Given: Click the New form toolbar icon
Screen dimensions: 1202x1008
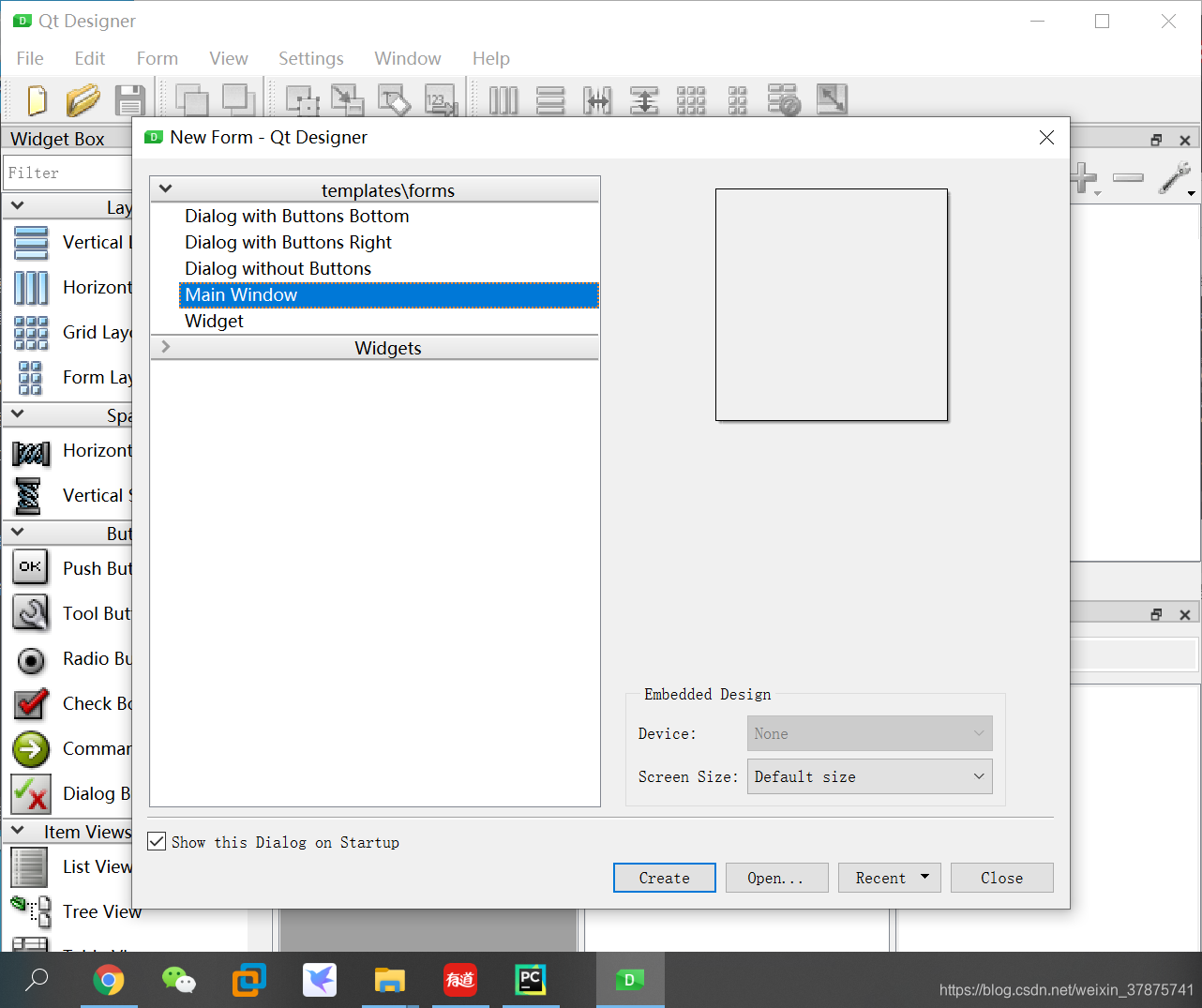Looking at the screenshot, I should (37, 100).
